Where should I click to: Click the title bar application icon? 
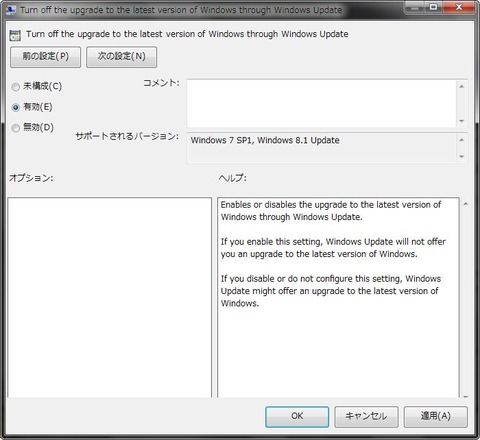click(11, 10)
